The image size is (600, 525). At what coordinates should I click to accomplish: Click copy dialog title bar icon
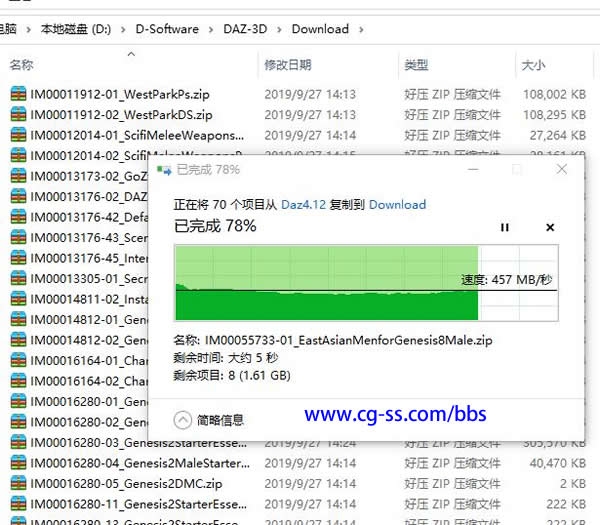[x=163, y=170]
